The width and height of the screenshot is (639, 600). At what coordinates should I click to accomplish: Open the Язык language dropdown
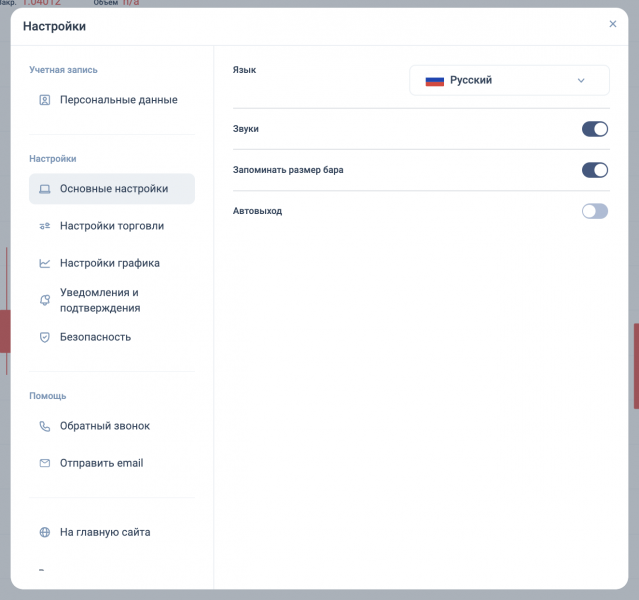(509, 80)
